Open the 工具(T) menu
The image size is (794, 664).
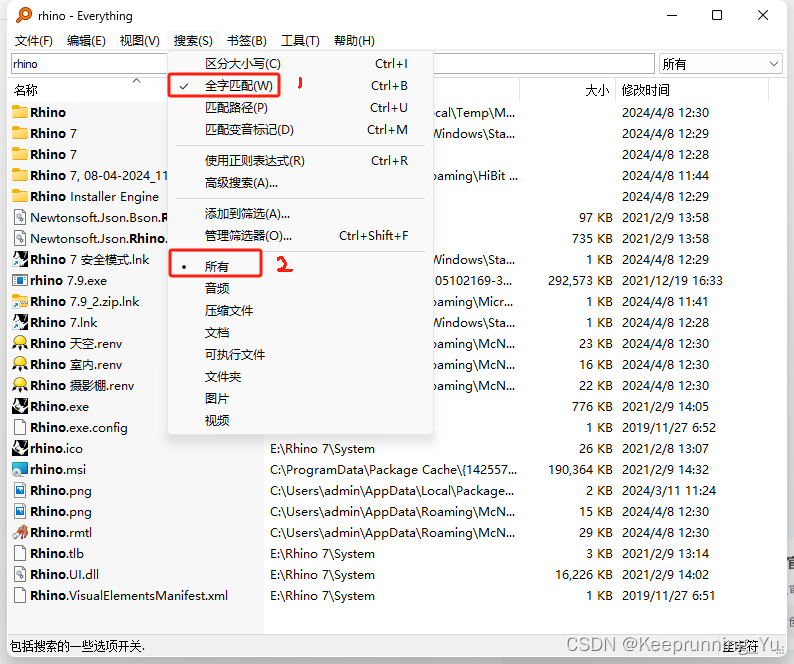click(300, 41)
